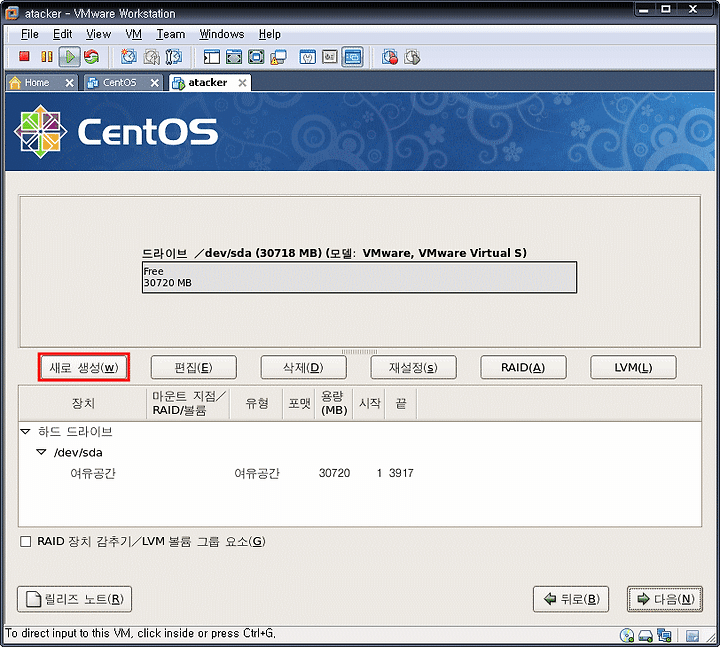The height and width of the screenshot is (647, 720).
Task: Click the 장치 column header
Action: click(x=83, y=404)
